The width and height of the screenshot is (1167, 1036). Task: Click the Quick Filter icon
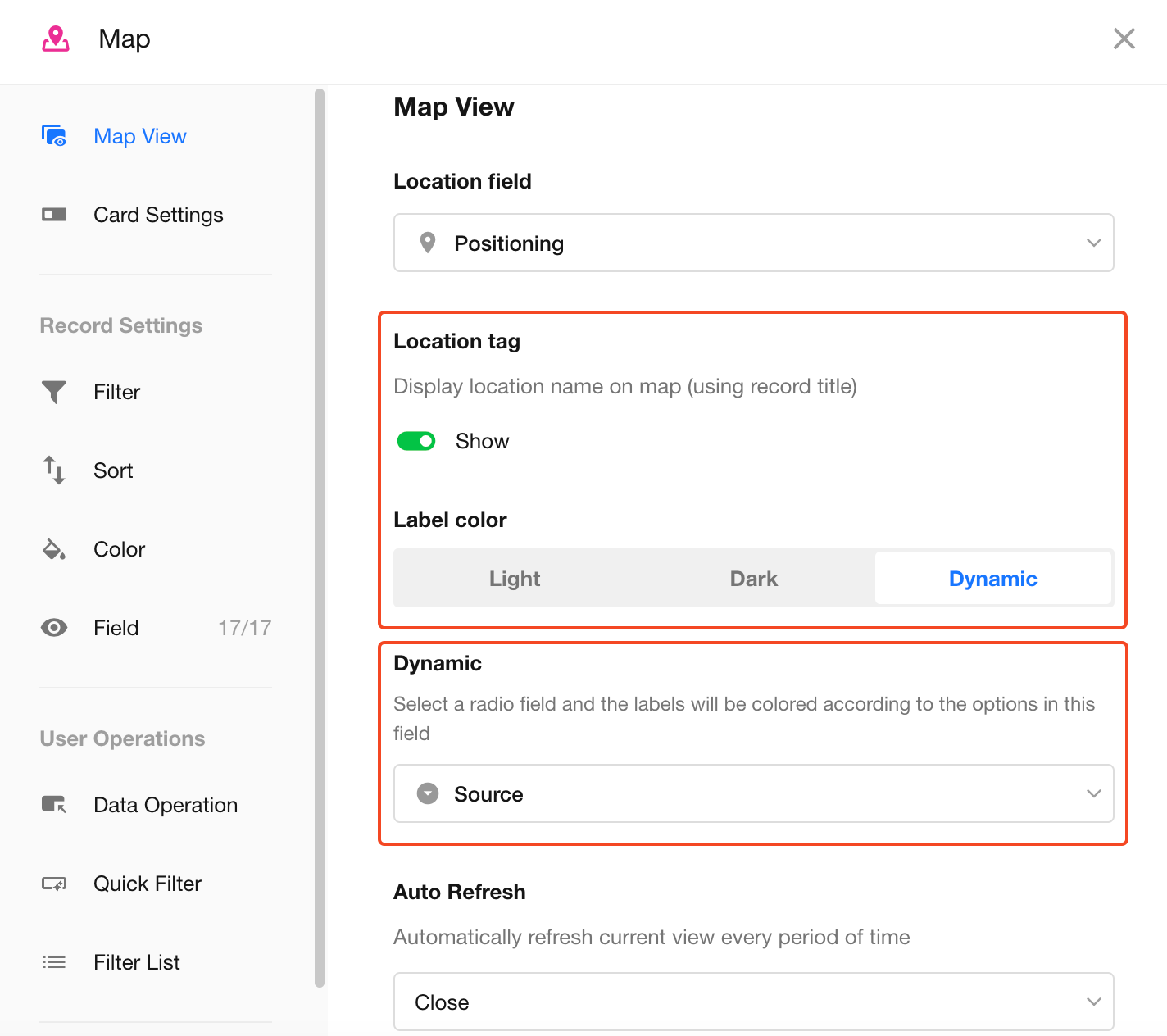click(54, 884)
